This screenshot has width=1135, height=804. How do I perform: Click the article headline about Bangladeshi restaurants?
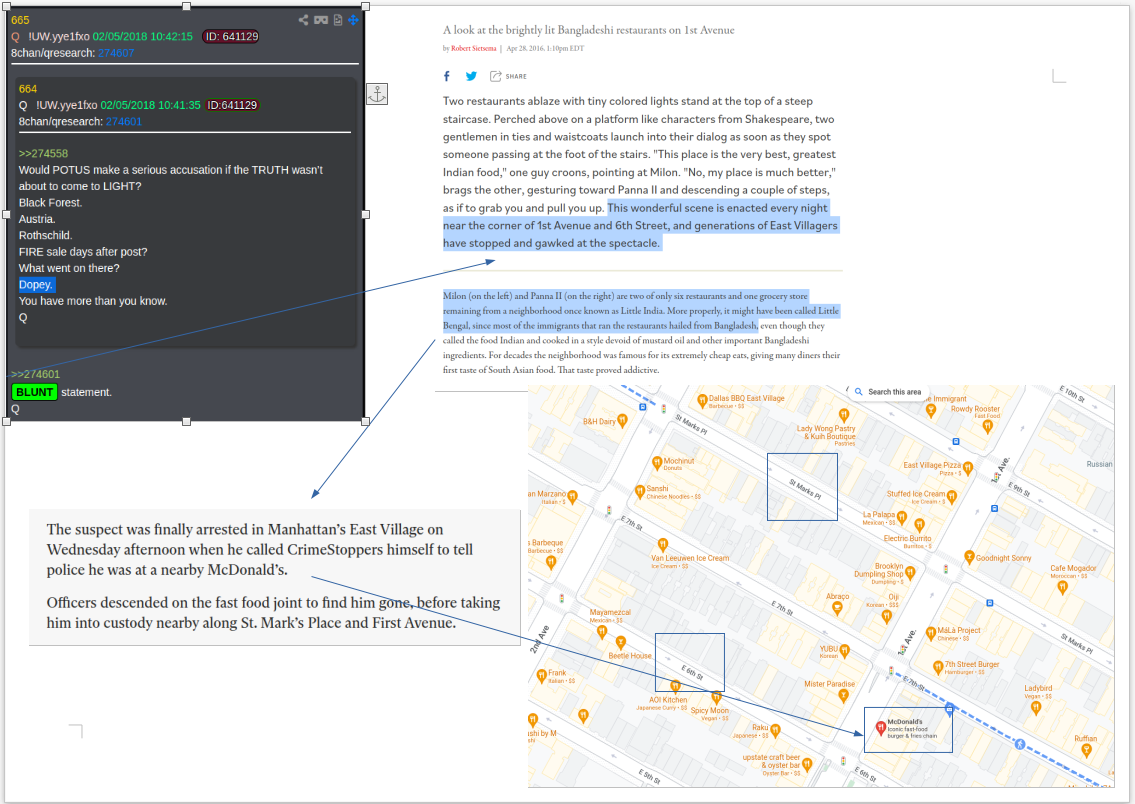point(588,30)
